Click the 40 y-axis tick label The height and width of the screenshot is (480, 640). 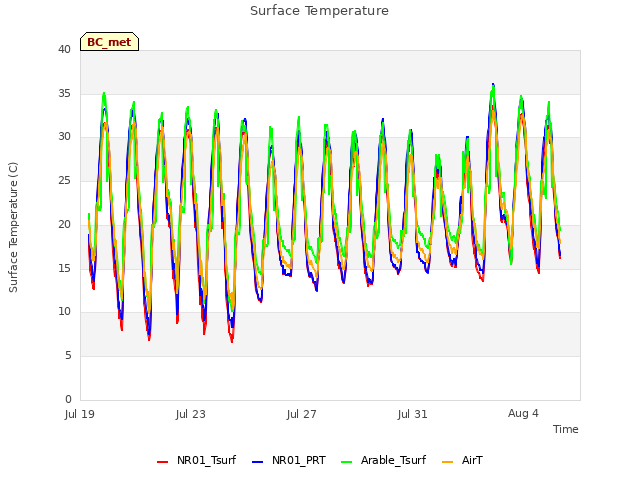point(64,49)
